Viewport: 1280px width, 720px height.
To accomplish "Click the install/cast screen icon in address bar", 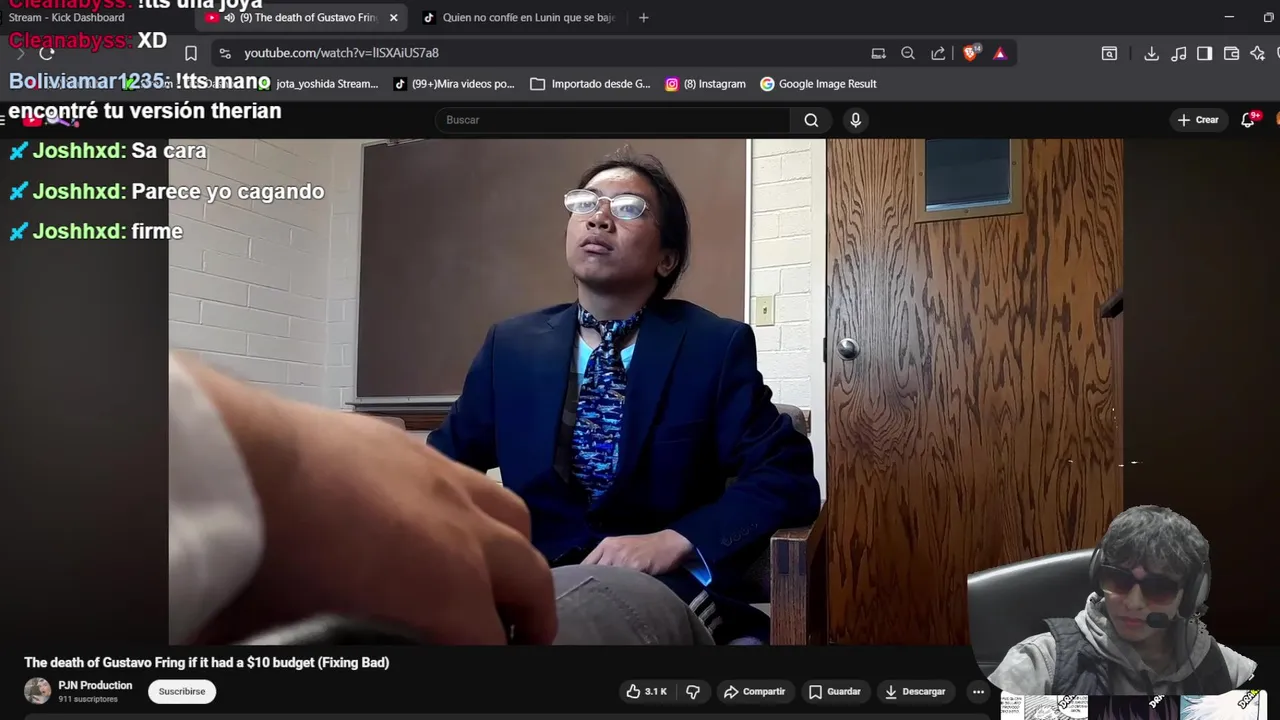I will [878, 53].
